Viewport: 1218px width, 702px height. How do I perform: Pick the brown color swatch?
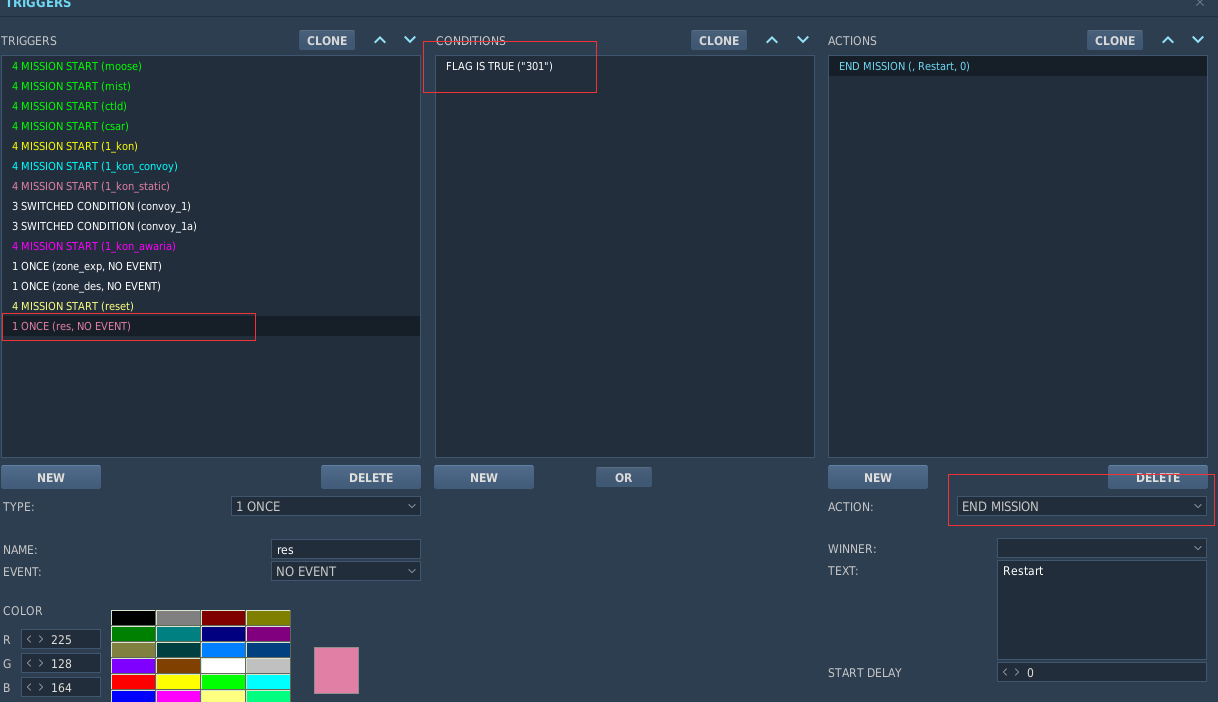coord(178,666)
